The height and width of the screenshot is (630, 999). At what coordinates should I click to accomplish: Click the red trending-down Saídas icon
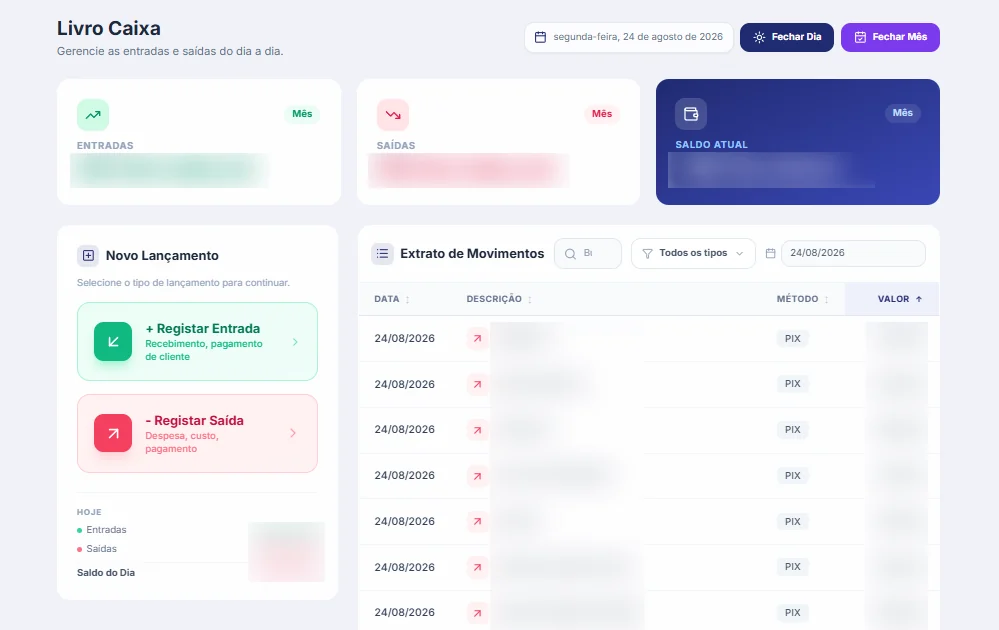(x=392, y=115)
